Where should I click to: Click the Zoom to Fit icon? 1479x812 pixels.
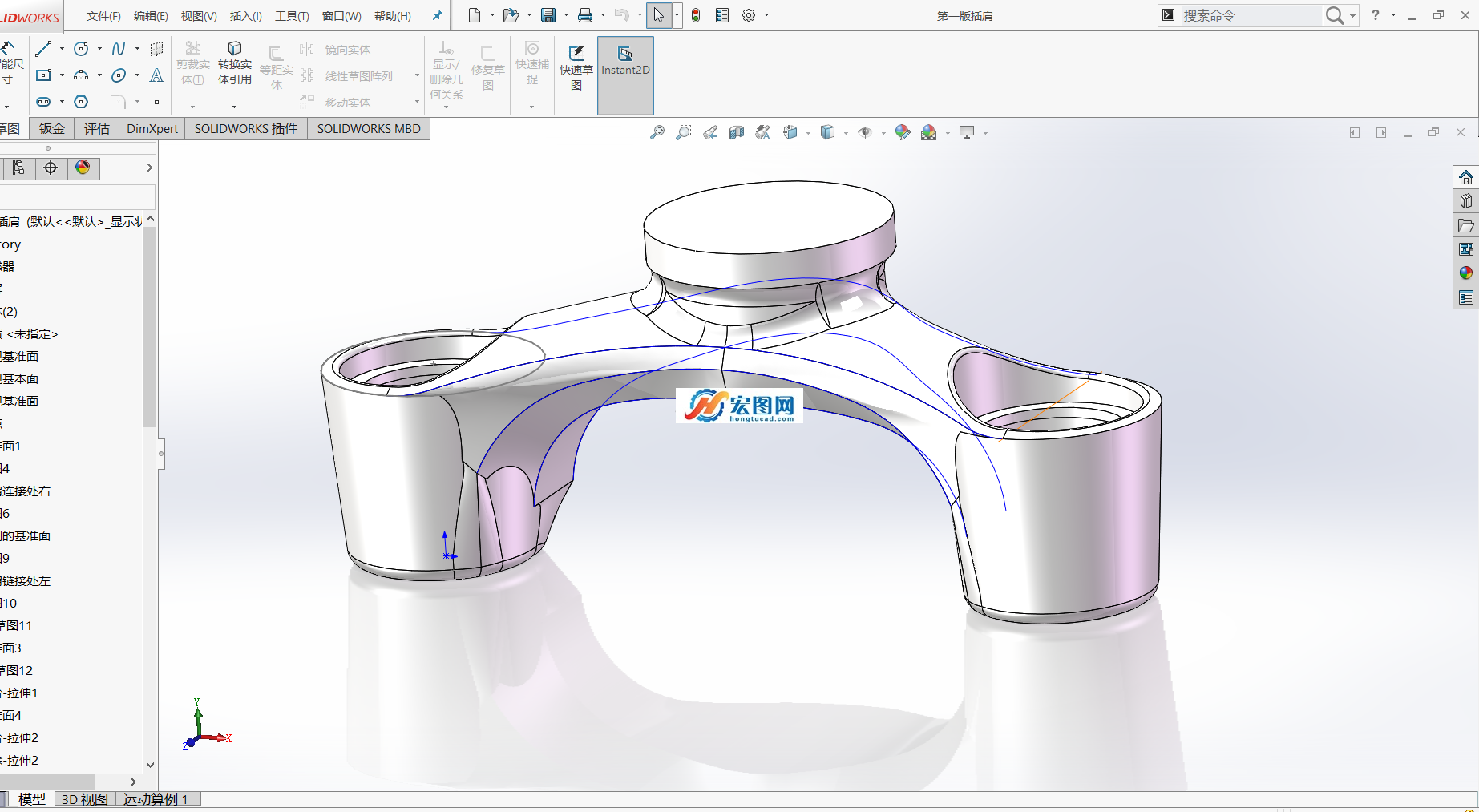coord(657,133)
